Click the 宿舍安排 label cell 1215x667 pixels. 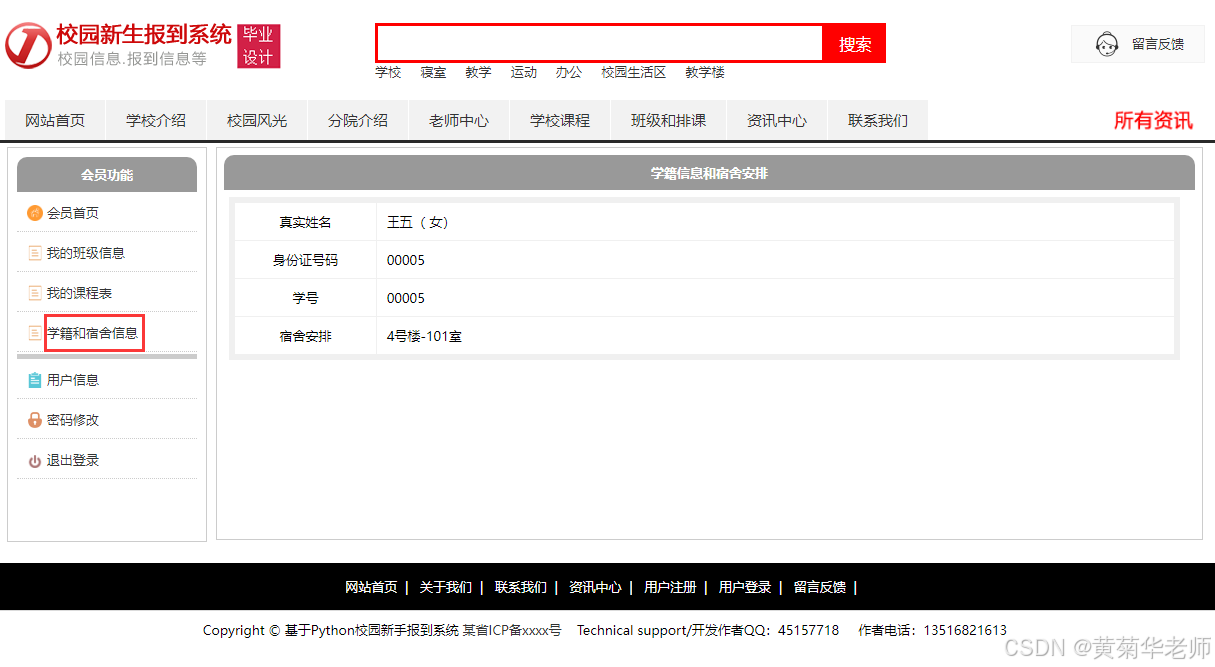coord(305,336)
